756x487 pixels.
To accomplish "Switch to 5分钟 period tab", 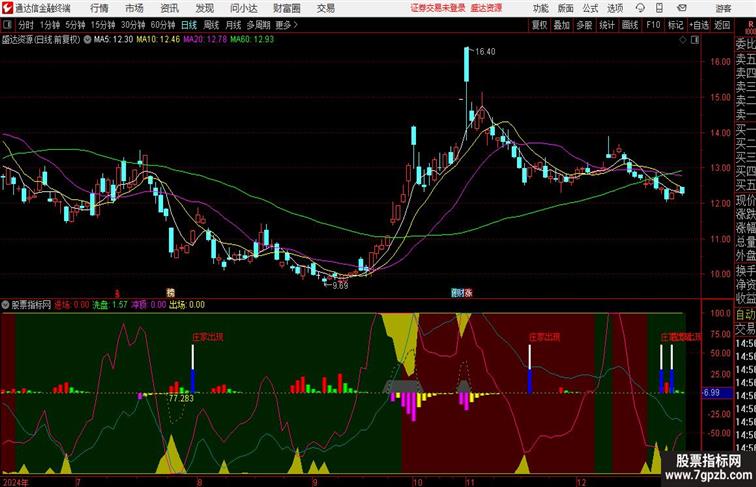I will pos(75,25).
